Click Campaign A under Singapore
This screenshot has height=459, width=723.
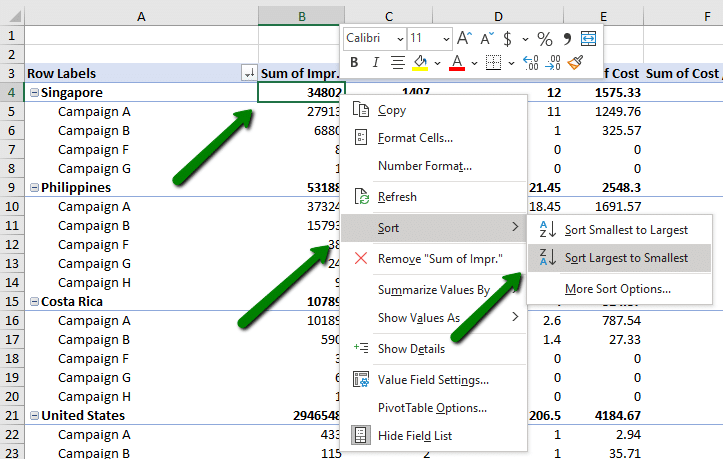[94, 112]
